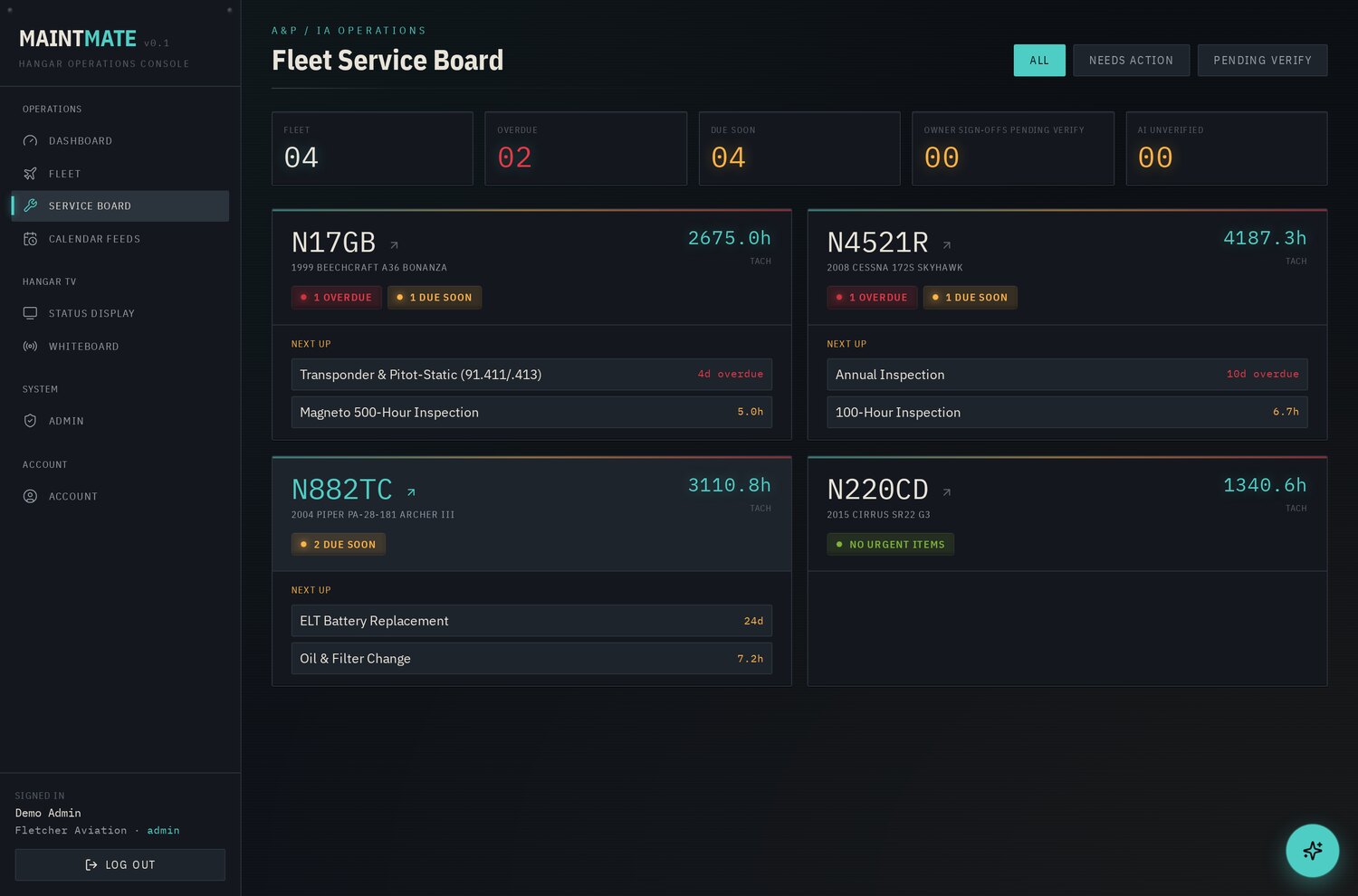Open Whiteboard page

coord(120,347)
